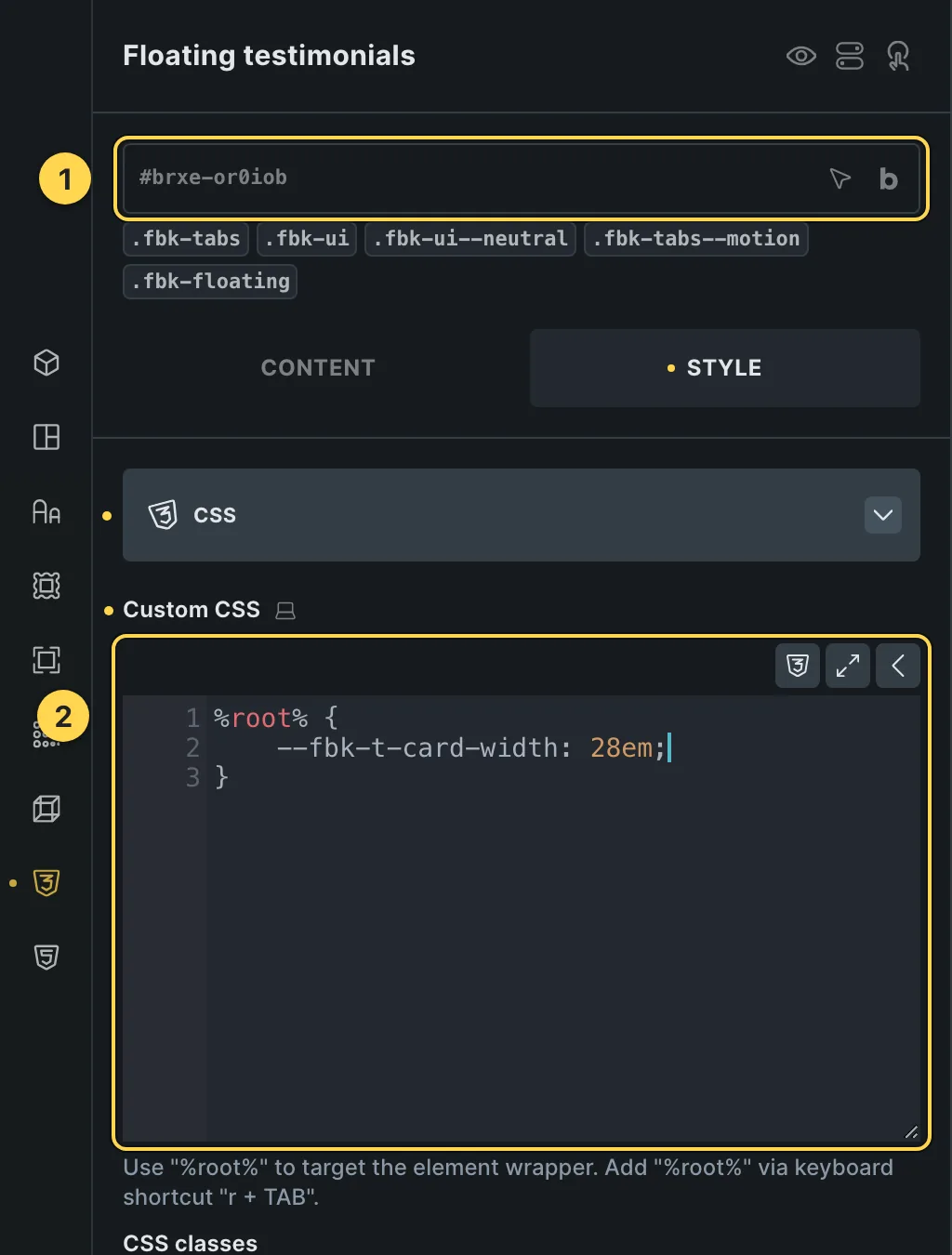Open the wavy-border frame icon in sidebar
The height and width of the screenshot is (1255, 952).
[x=46, y=586]
